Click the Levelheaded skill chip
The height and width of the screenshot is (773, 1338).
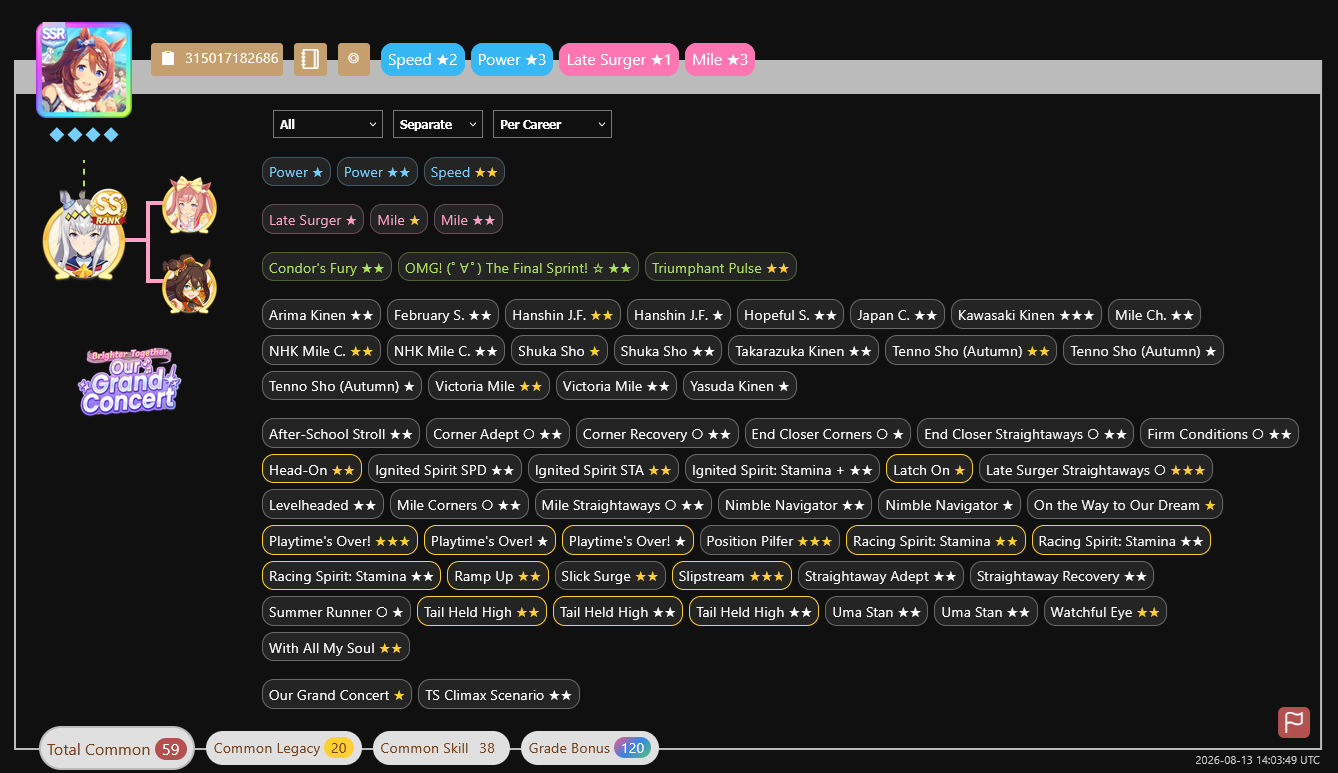point(323,505)
